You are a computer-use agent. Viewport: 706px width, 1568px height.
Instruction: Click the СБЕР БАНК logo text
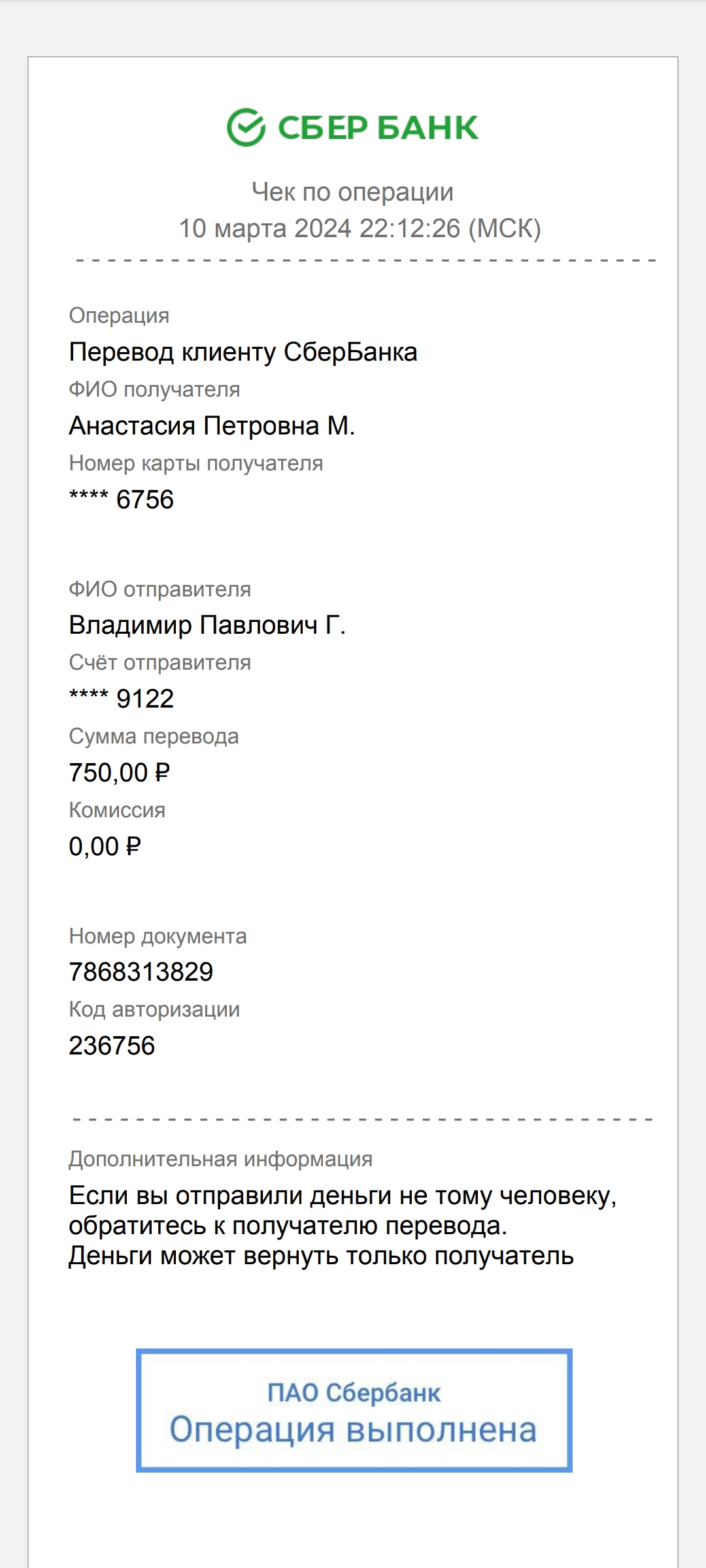[378, 127]
